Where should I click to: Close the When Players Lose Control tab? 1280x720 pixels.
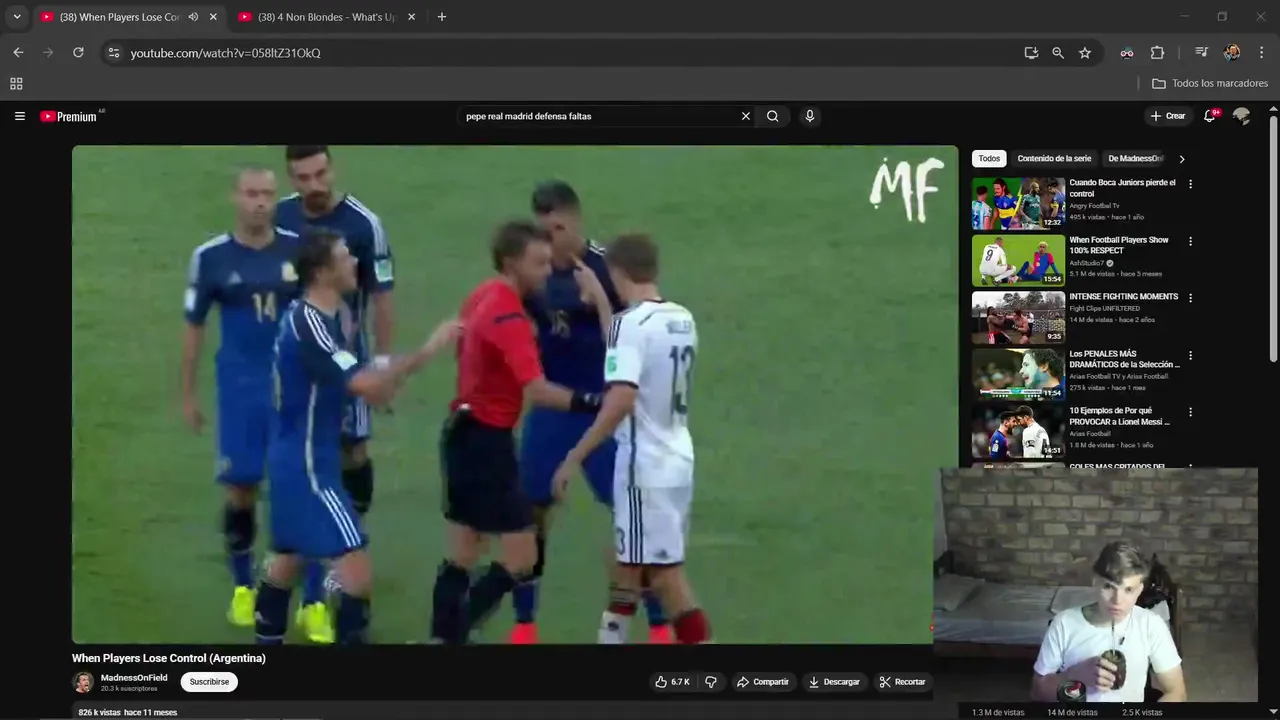pyautogui.click(x=213, y=17)
